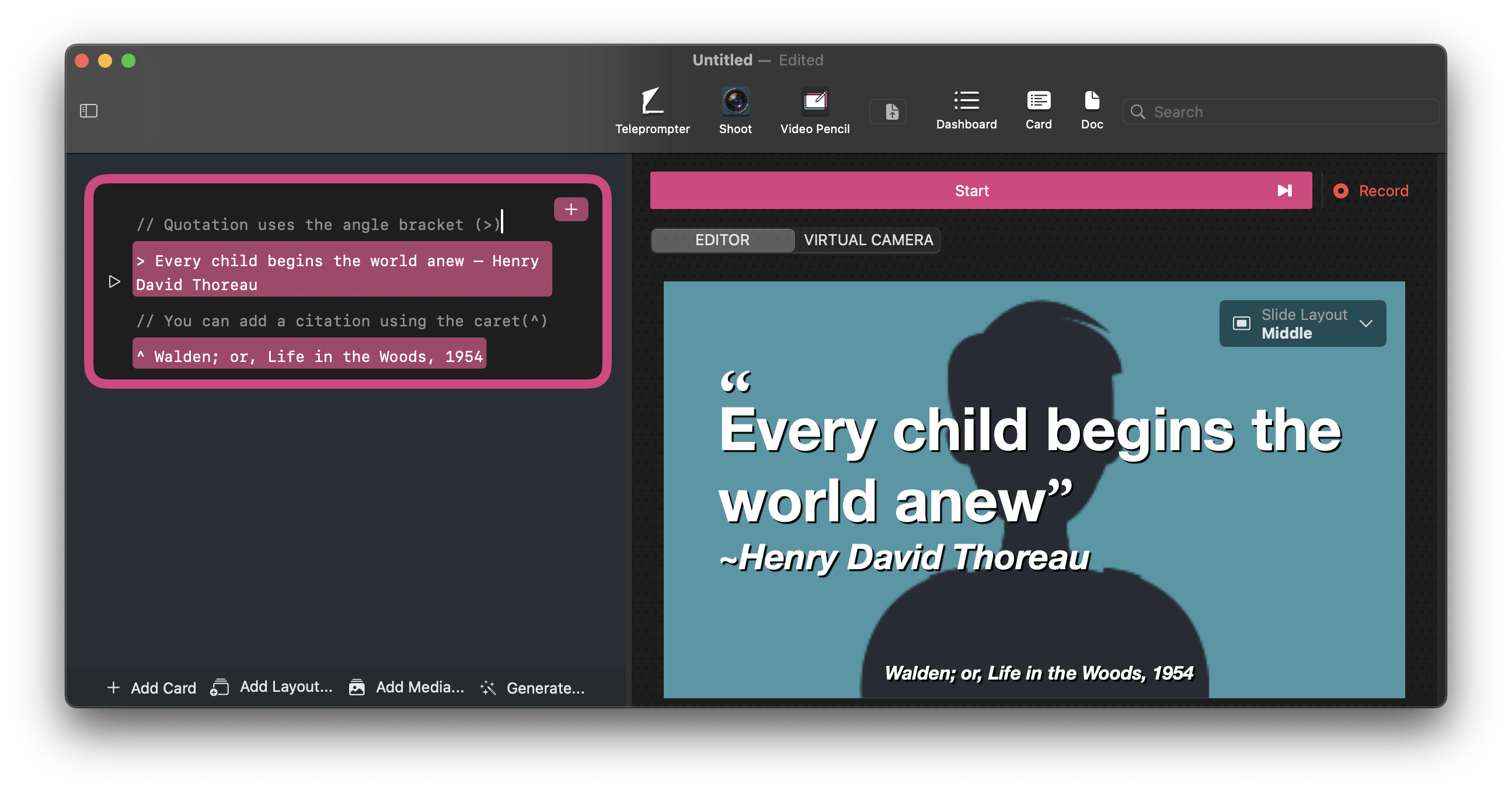Screen dimensions: 1512x794
Task: Select the VIRTUAL CAMERA tab
Action: click(868, 240)
